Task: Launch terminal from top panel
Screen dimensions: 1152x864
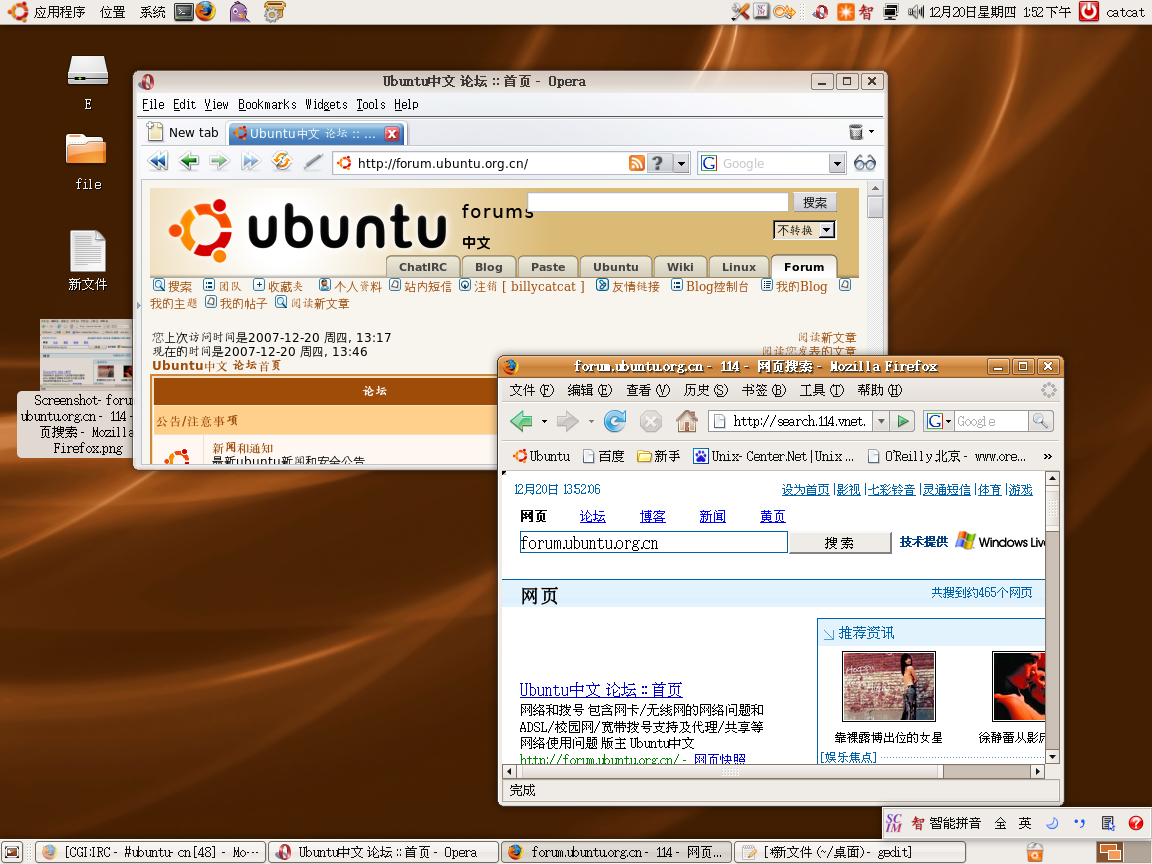Action: (184, 12)
